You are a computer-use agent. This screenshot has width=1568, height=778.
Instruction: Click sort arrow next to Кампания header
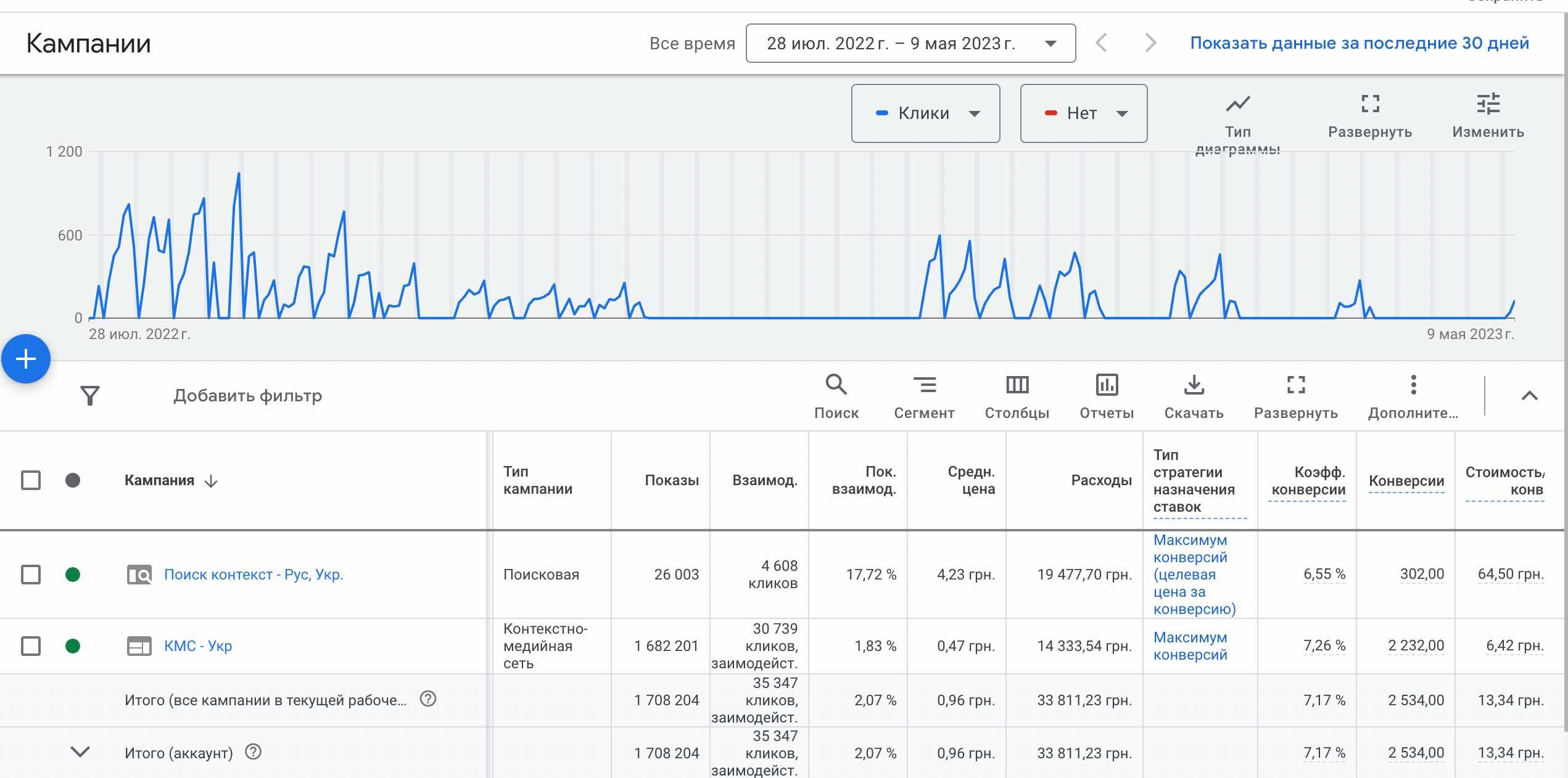click(211, 481)
